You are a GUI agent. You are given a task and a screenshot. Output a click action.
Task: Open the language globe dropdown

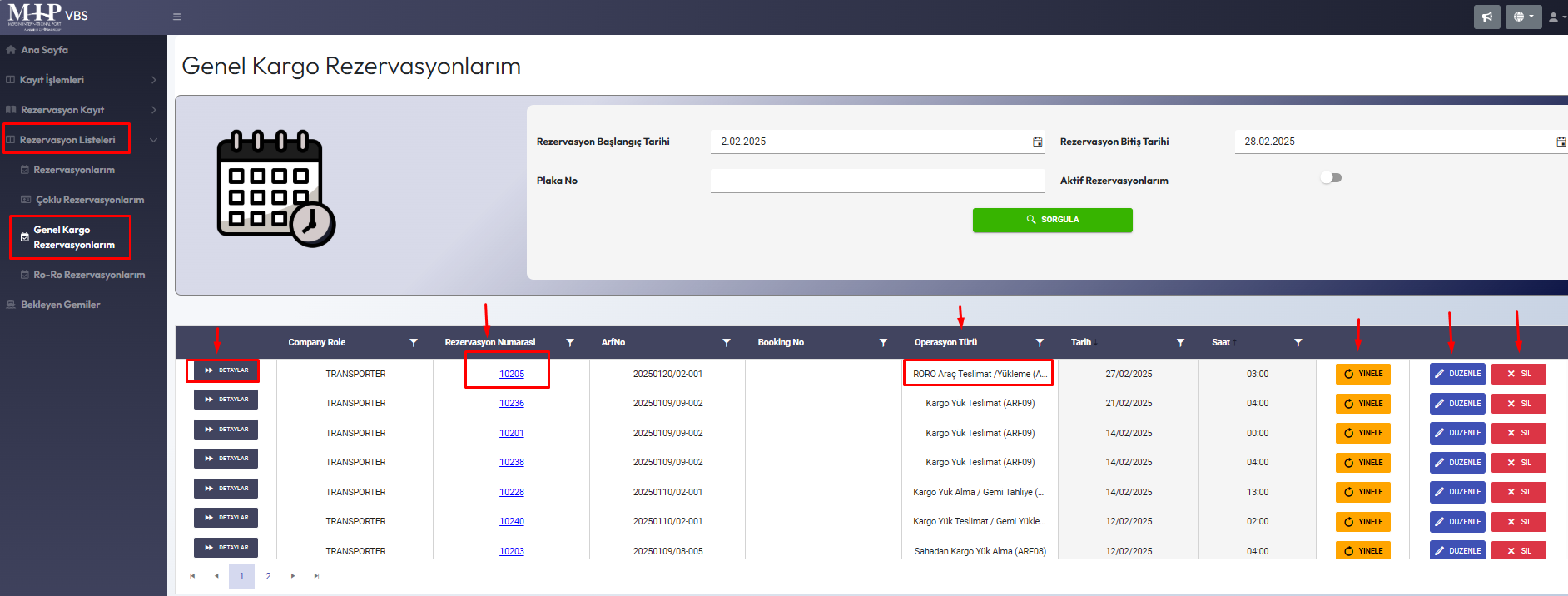pyautogui.click(x=1522, y=17)
